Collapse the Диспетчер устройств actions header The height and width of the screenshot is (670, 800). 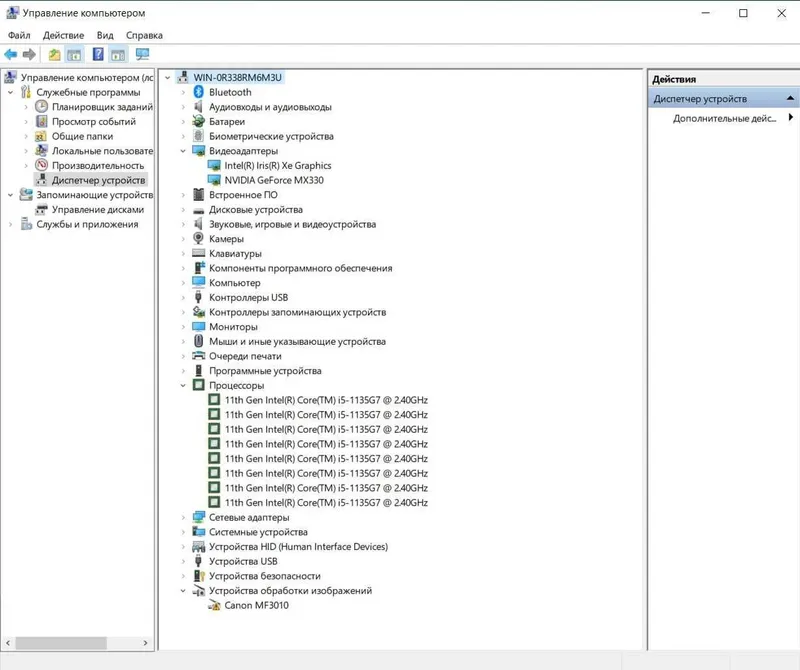[x=790, y=98]
